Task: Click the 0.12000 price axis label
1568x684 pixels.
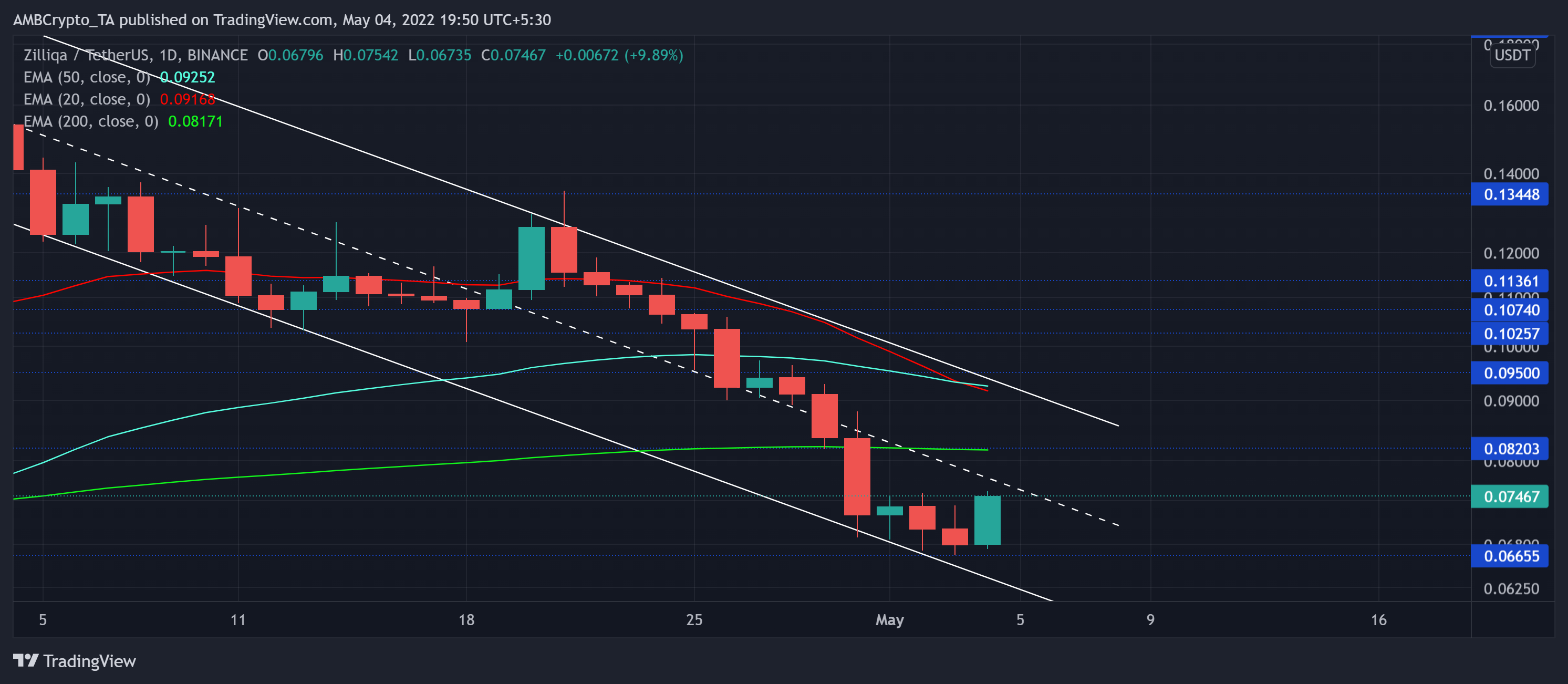Action: 1511,253
